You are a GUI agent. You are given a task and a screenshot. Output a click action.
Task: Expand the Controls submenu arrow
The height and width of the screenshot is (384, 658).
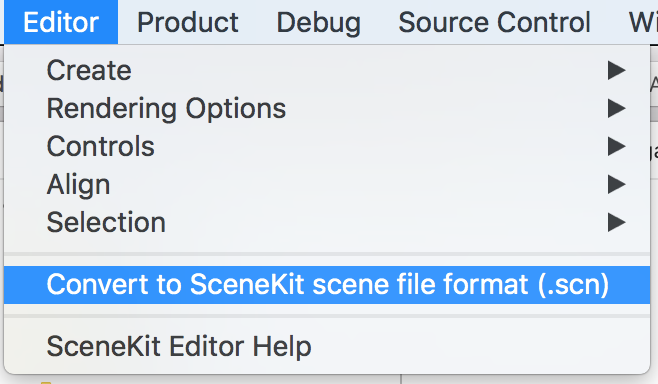click(x=616, y=146)
